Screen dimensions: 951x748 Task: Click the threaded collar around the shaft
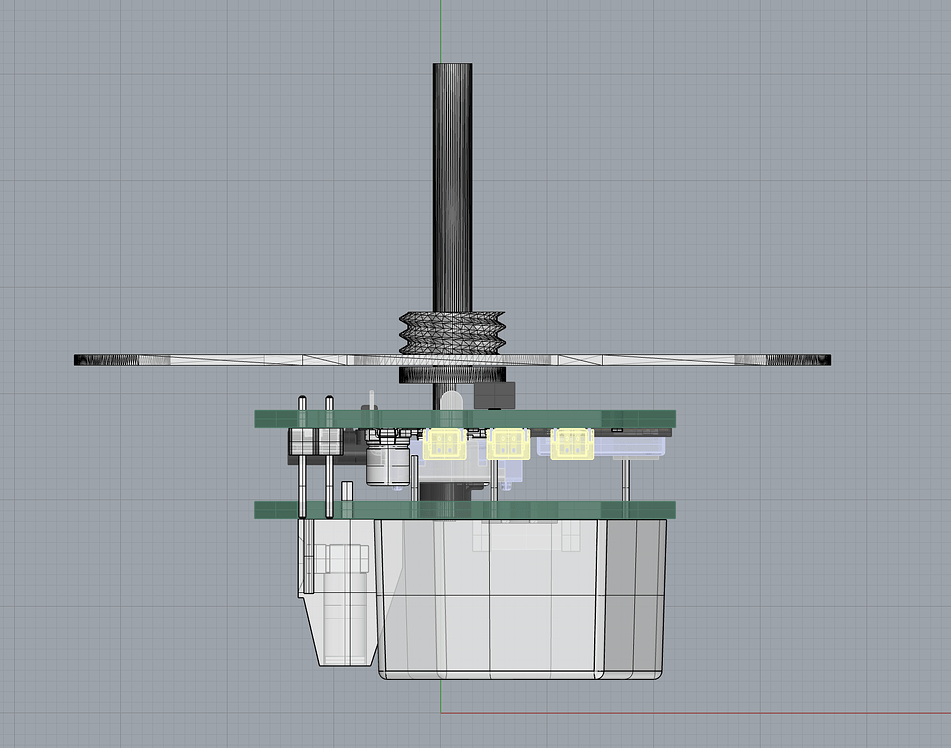click(452, 333)
